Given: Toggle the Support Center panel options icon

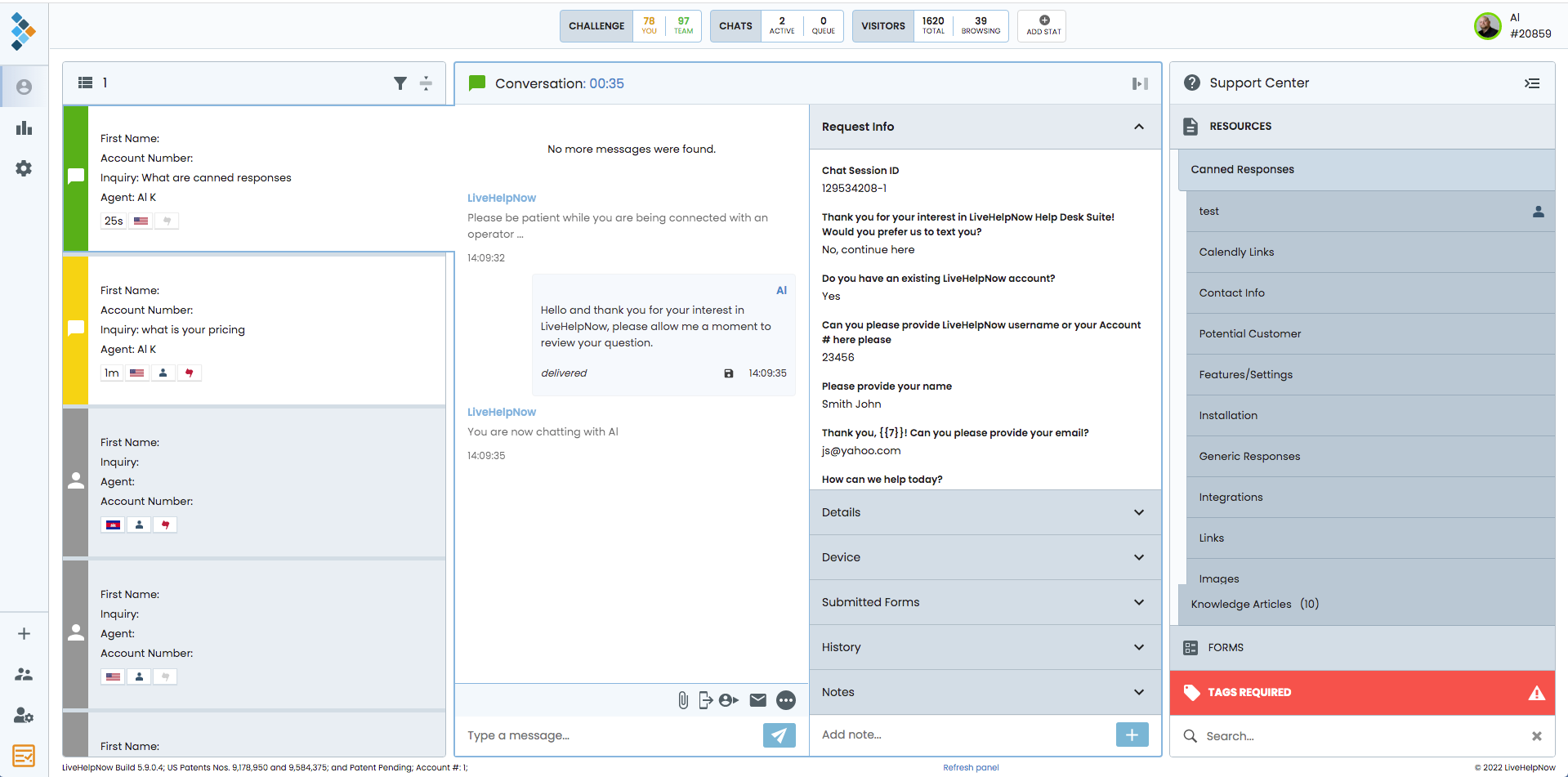Looking at the screenshot, I should 1533,83.
